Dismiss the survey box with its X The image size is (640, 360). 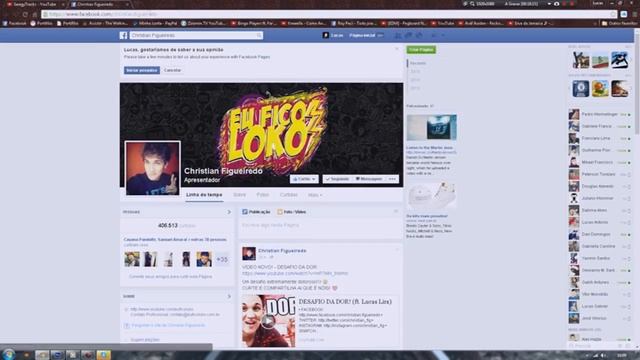click(396, 49)
